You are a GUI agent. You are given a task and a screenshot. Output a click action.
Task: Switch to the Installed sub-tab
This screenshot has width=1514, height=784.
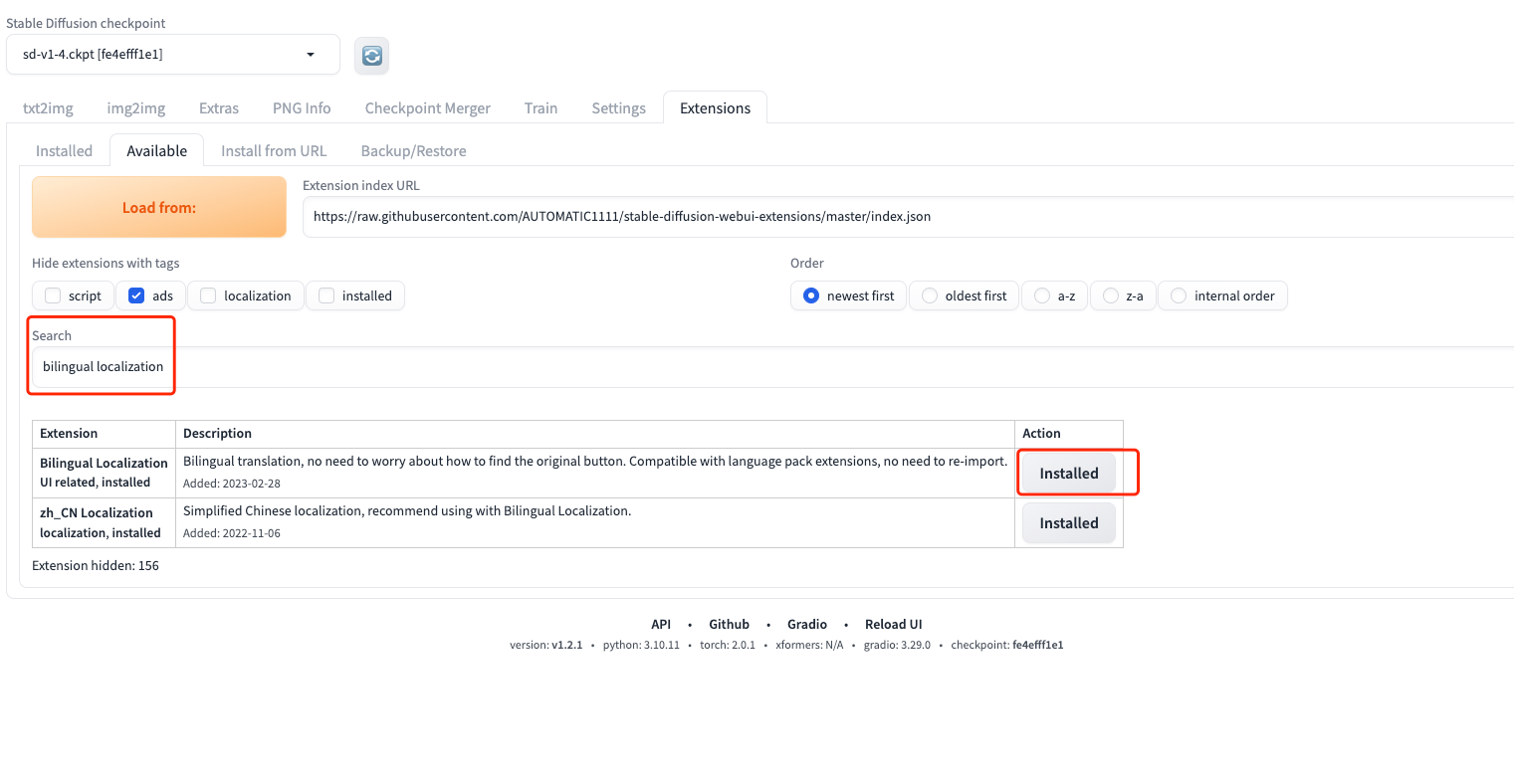click(x=64, y=150)
